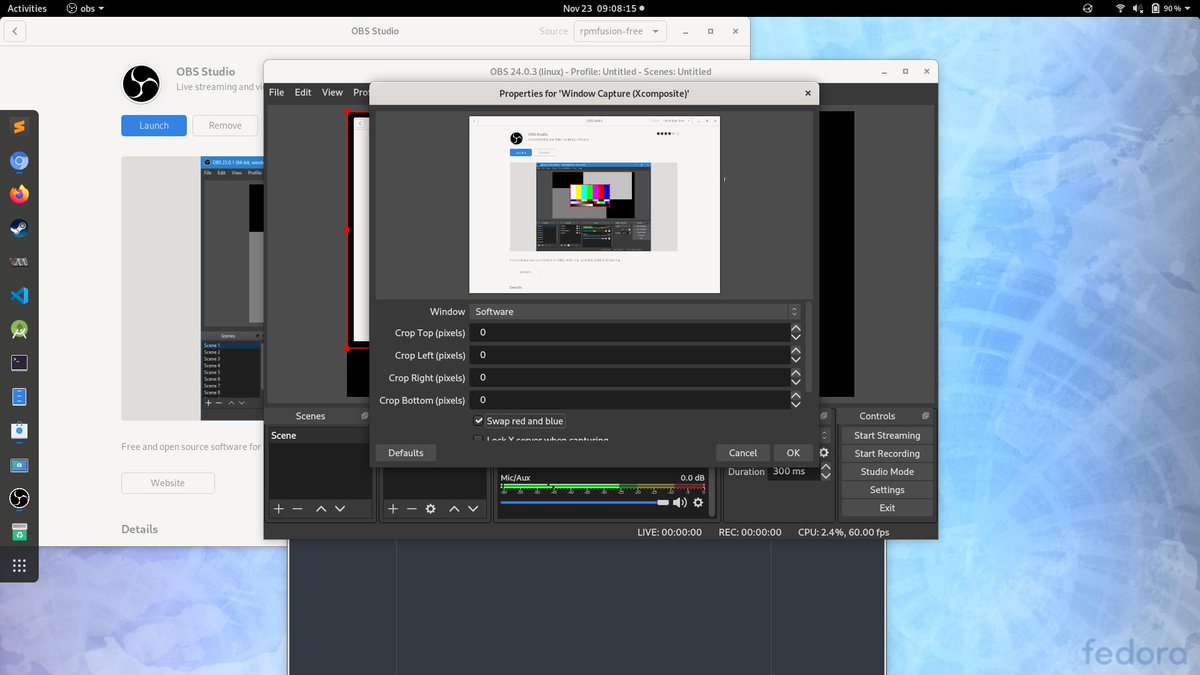Click the clock in the top bar
The image size is (1200, 675).
(x=600, y=8)
